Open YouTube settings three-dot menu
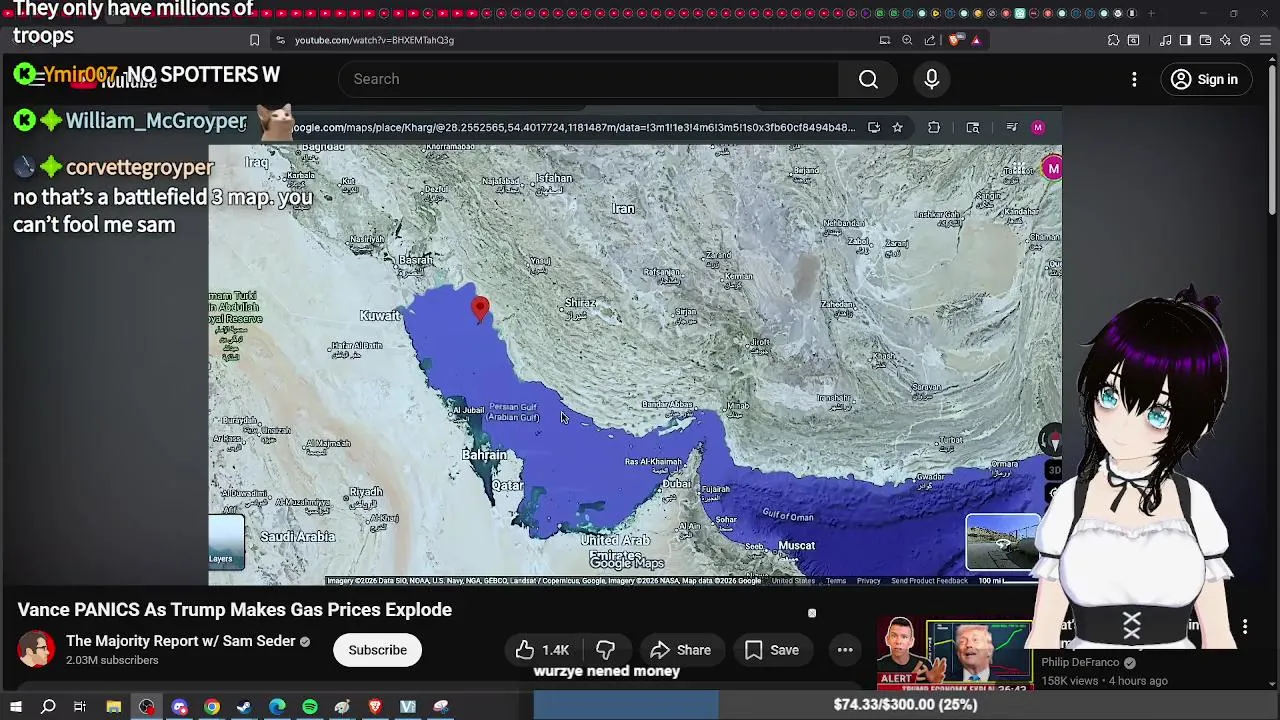This screenshot has width=1280, height=720. coord(1134,79)
